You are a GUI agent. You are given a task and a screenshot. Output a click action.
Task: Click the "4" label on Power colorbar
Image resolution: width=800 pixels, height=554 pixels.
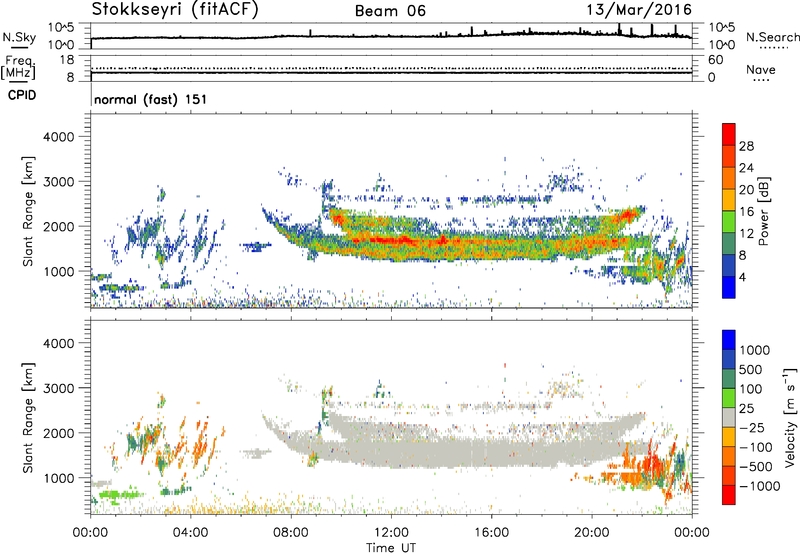[742, 278]
